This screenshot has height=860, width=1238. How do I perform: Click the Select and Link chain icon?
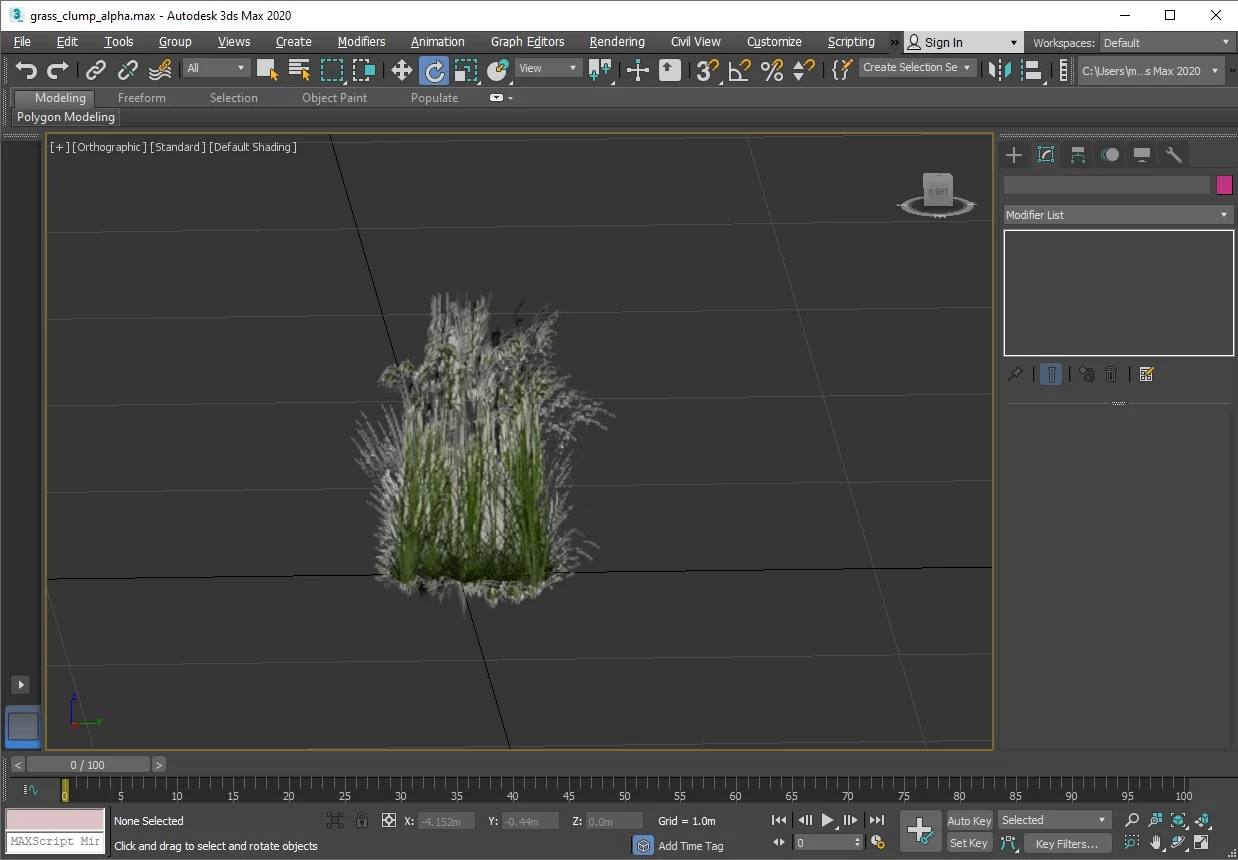(x=95, y=70)
